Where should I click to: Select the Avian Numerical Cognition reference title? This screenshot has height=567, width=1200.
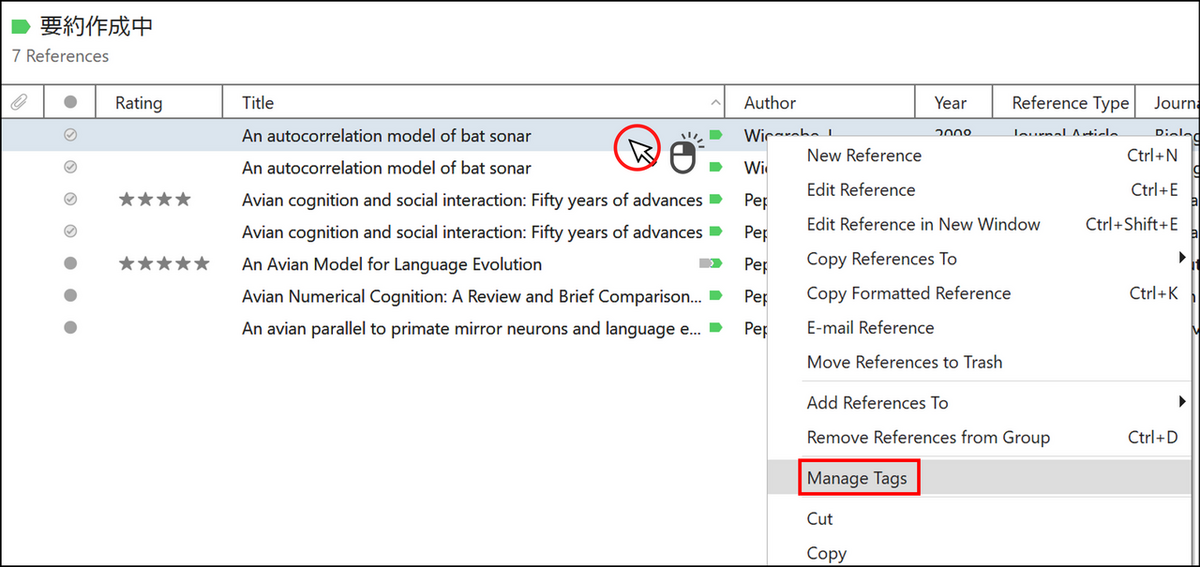click(470, 296)
